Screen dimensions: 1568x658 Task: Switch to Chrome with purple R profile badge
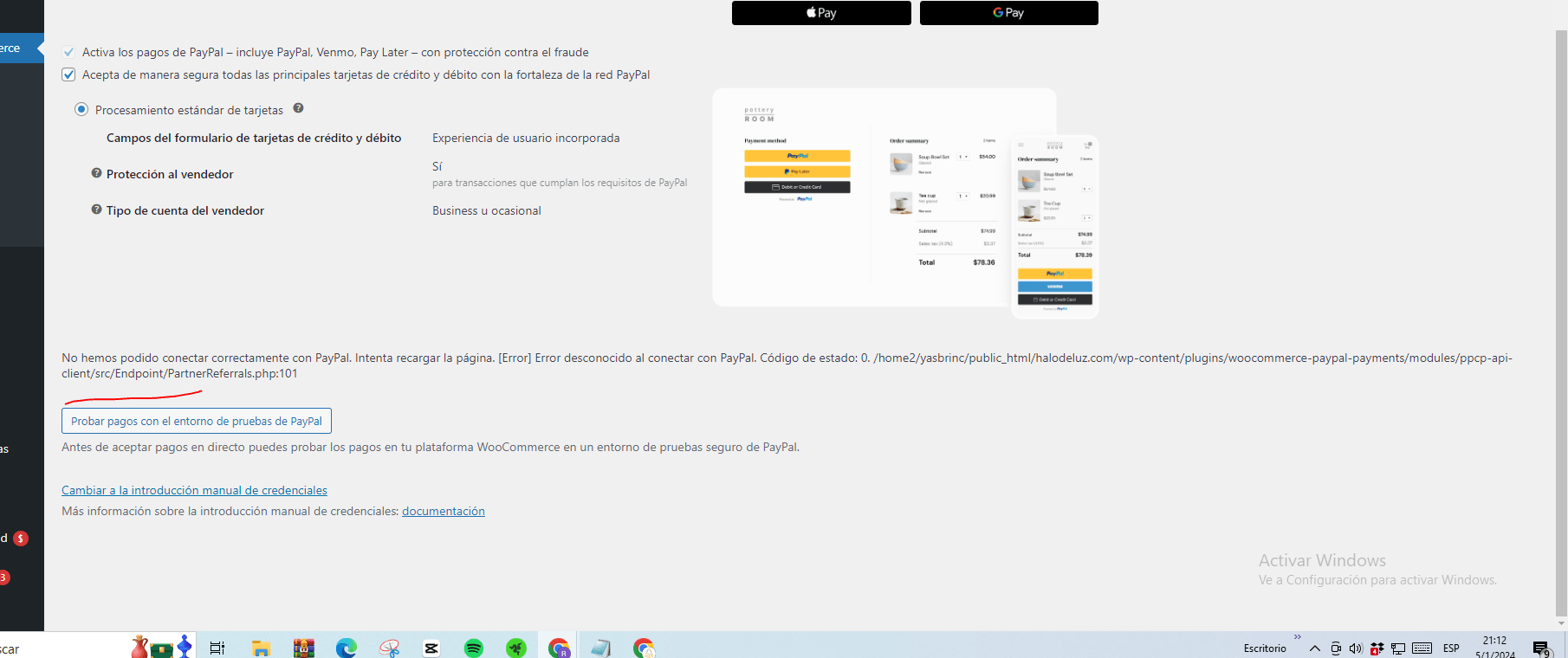tap(559, 648)
